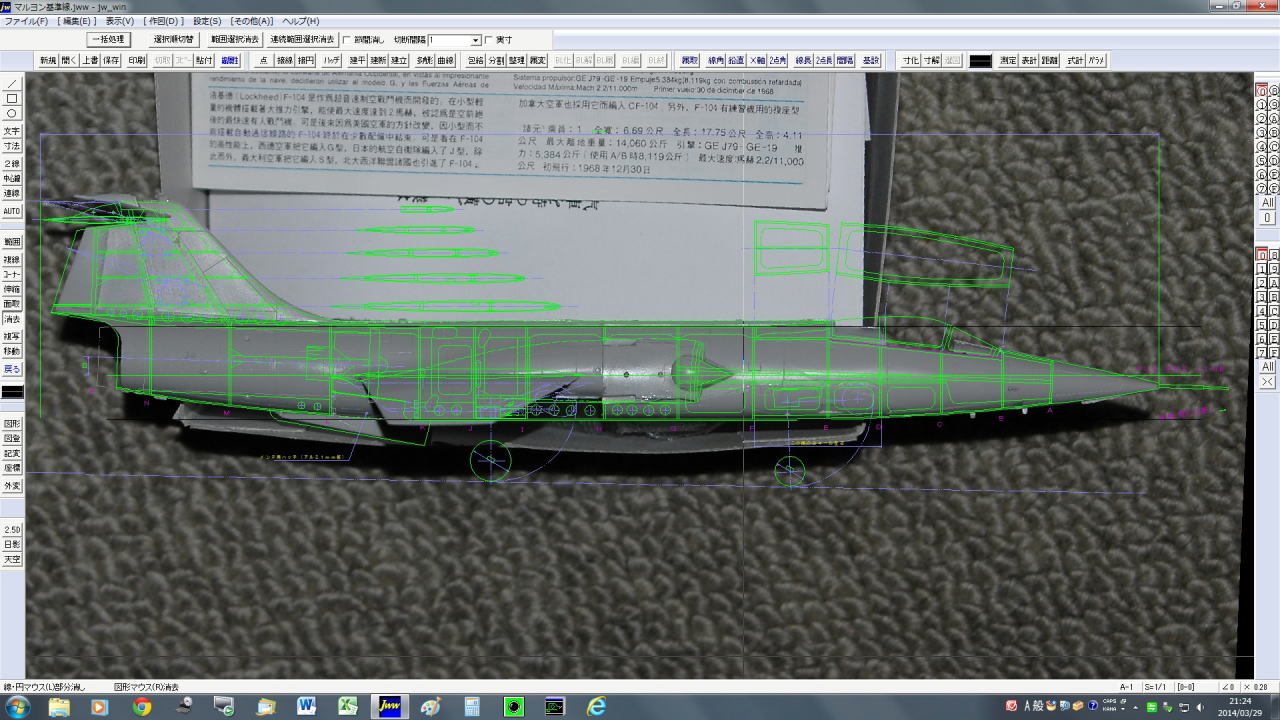
Task: Select the rectangle drawing tool icon
Action: (12, 99)
